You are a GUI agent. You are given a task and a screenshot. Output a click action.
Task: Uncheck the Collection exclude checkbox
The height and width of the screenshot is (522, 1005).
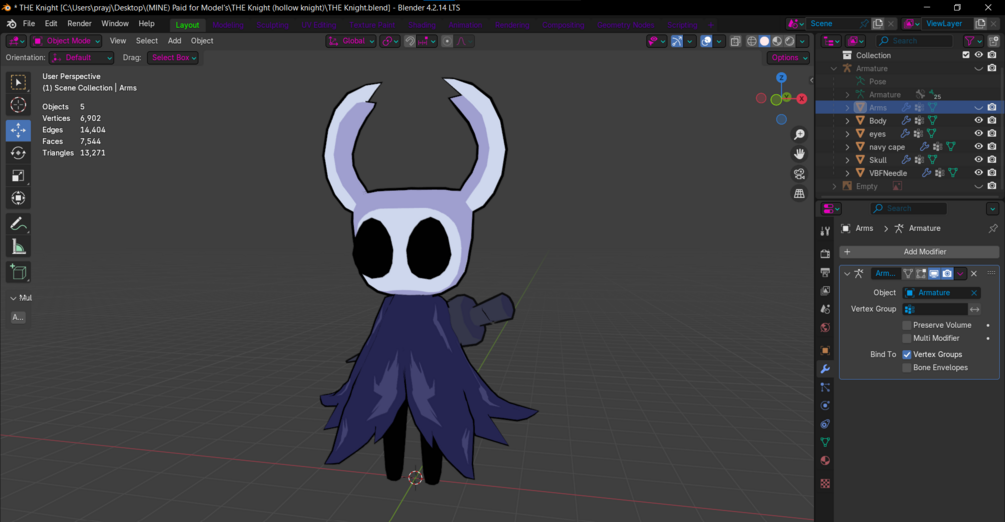pos(966,55)
